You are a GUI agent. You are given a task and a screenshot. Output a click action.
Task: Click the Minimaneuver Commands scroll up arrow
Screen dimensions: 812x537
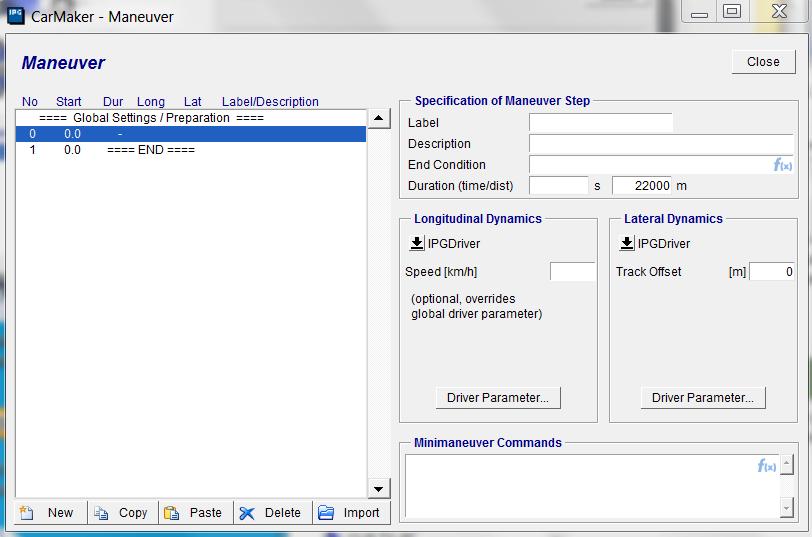click(787, 465)
